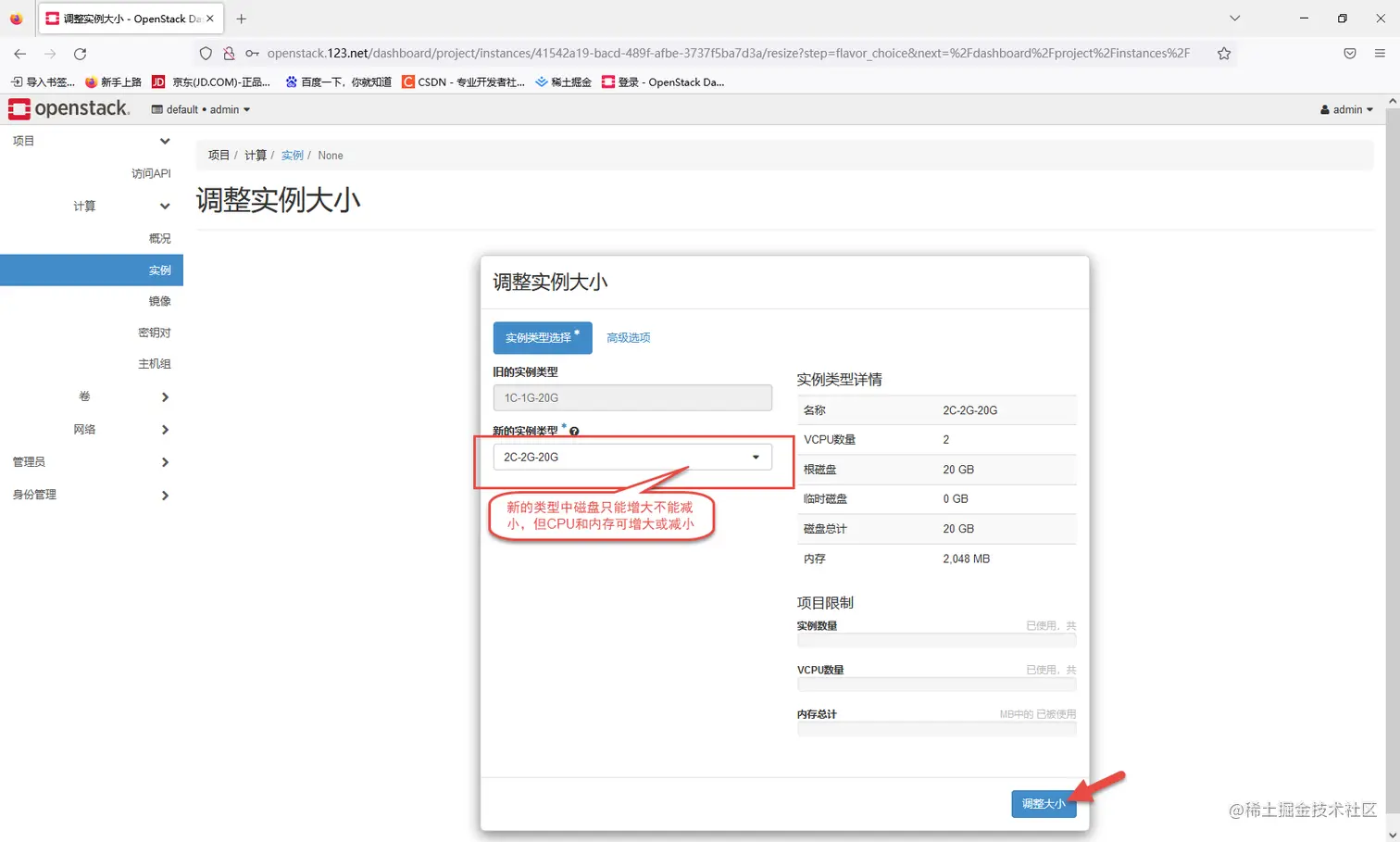The width and height of the screenshot is (1400, 842).
Task: Open the 镜像 page from the sidebar
Action: 159,300
